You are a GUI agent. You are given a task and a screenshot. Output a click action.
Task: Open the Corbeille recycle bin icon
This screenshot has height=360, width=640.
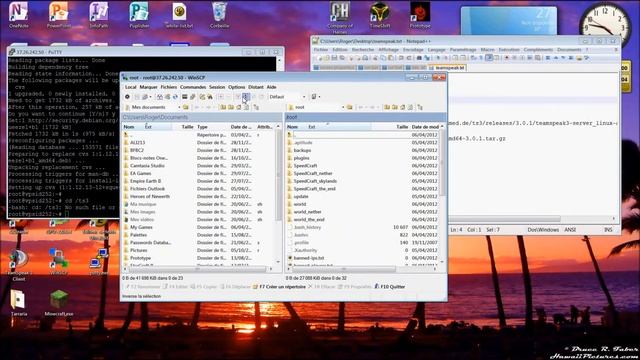tap(220, 15)
